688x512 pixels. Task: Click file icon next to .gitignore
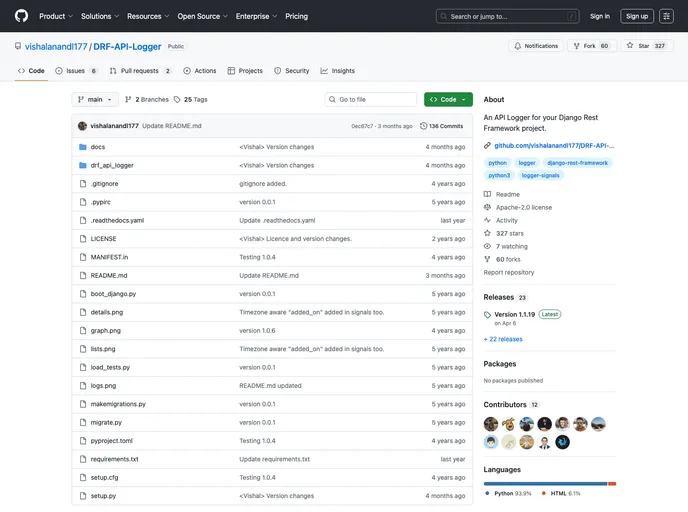click(83, 184)
